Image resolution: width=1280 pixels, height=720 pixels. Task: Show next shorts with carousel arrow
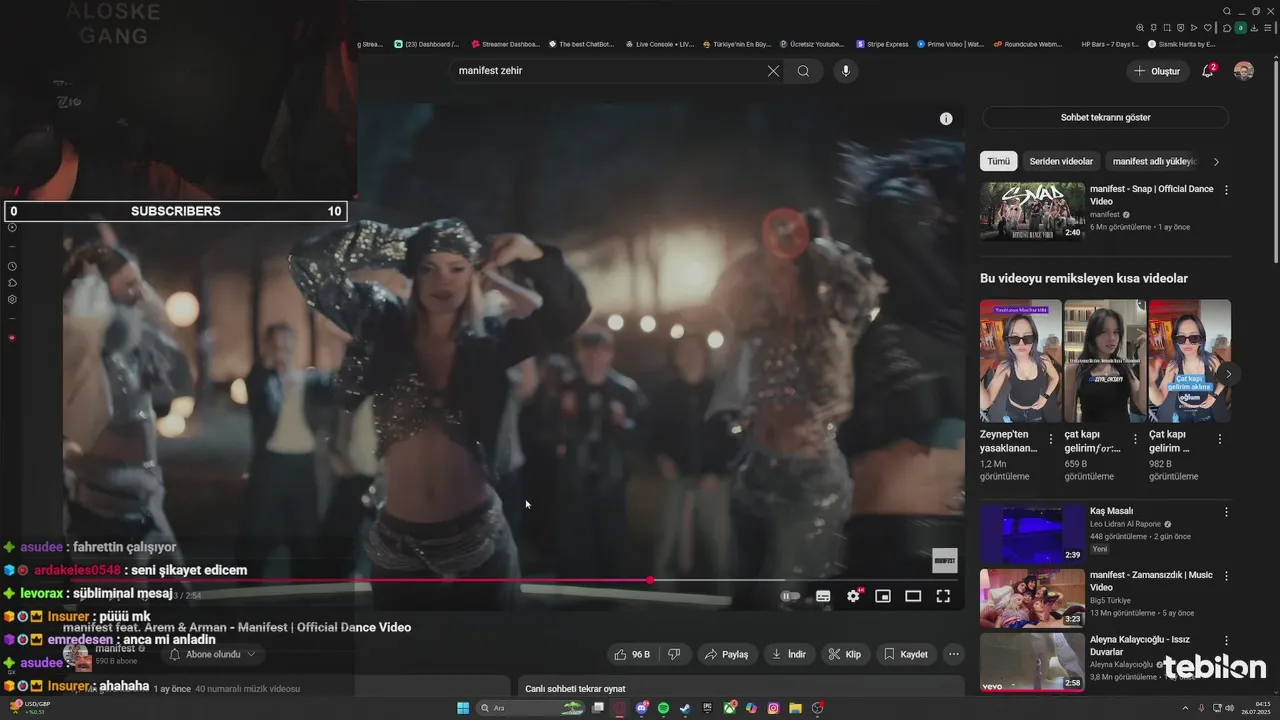tap(1228, 374)
